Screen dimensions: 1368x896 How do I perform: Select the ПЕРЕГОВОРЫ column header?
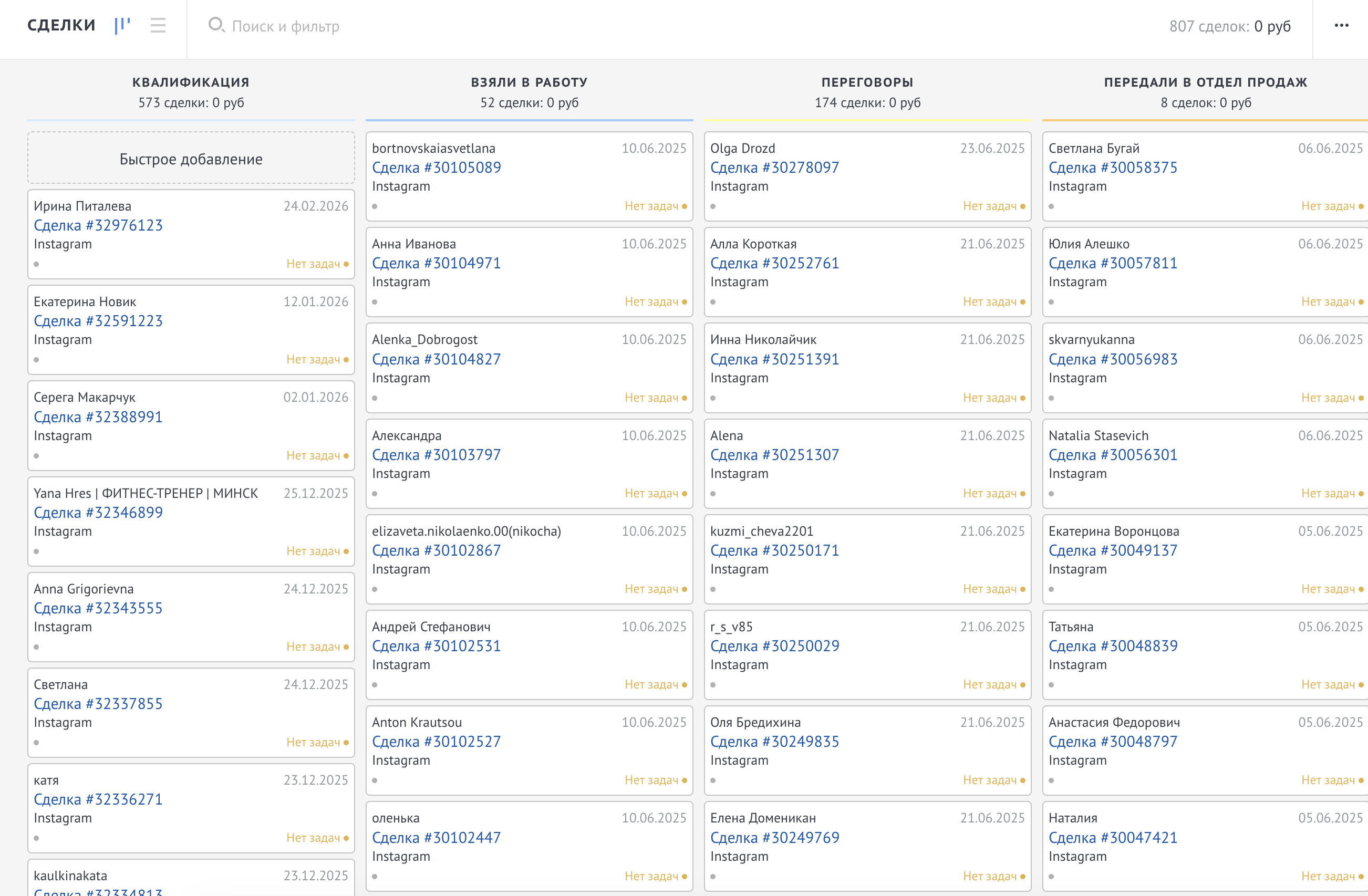click(x=867, y=82)
